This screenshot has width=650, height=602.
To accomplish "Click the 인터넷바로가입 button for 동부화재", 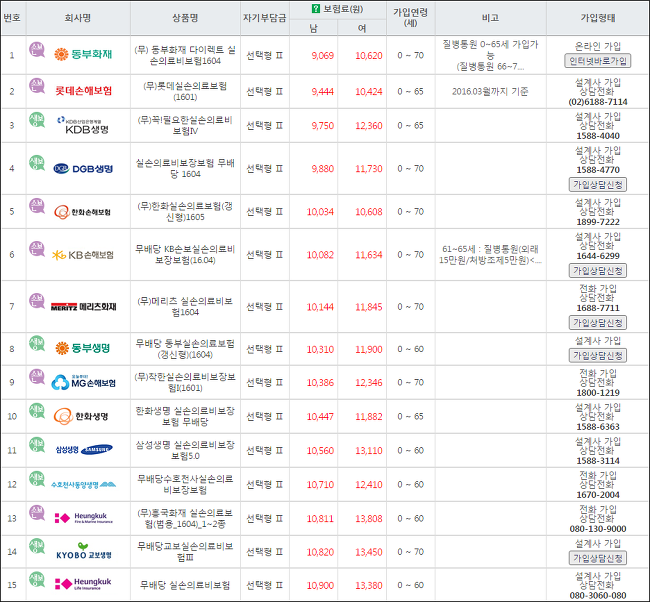I will [x=597, y=61].
